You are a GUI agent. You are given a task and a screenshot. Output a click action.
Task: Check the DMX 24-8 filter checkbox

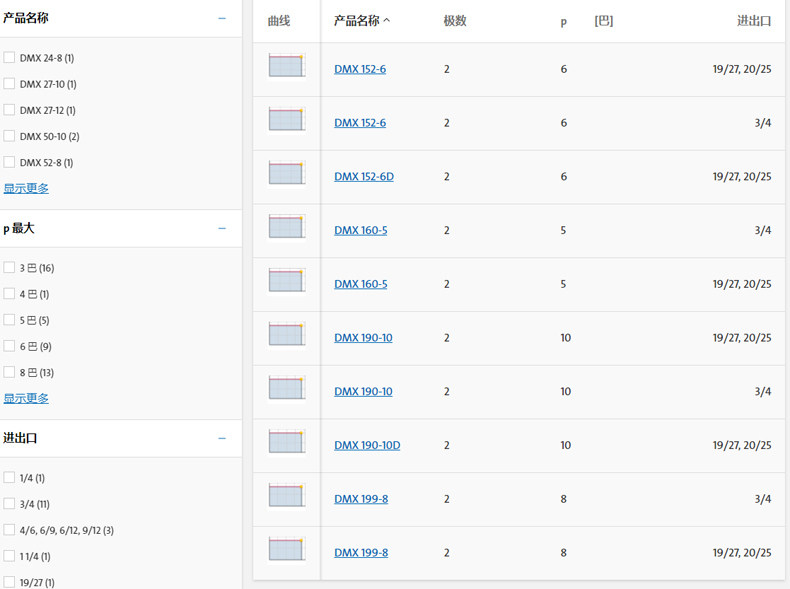(9, 58)
